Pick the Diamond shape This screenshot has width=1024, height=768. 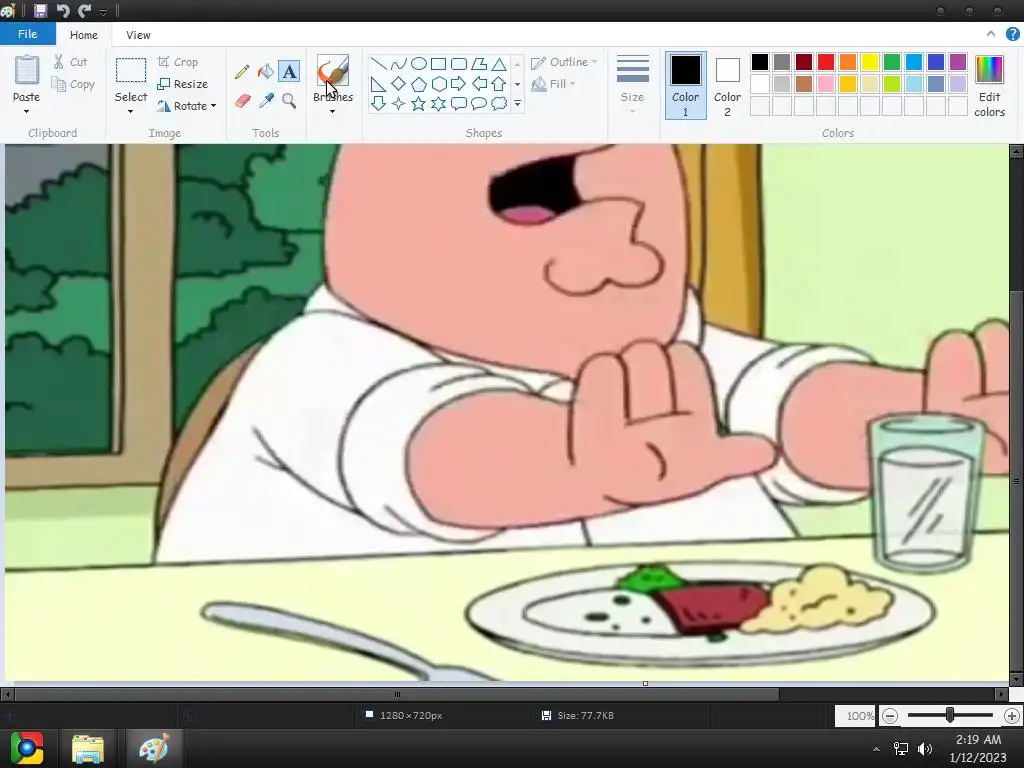click(398, 84)
